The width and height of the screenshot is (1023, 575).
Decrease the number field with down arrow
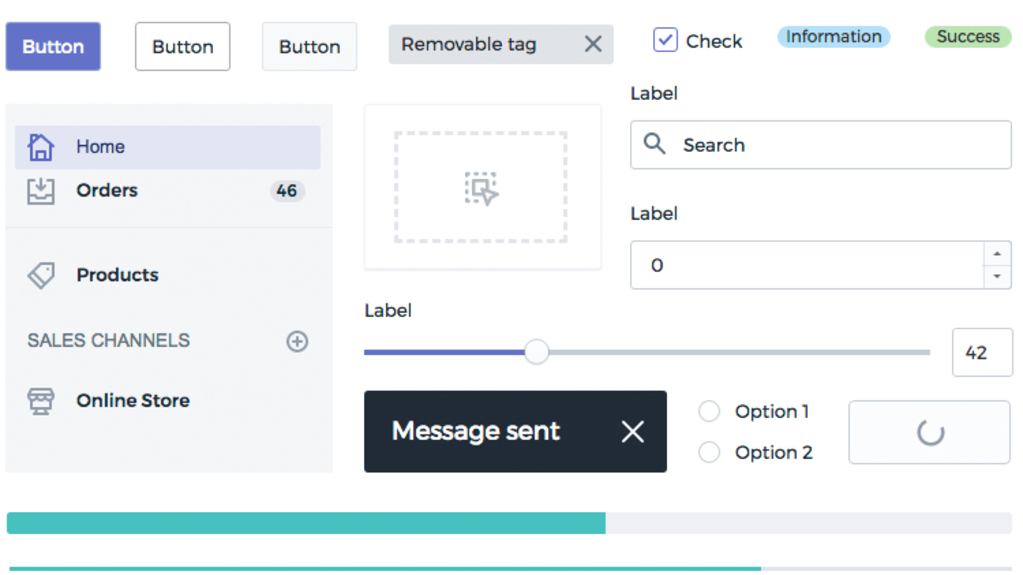point(997,277)
